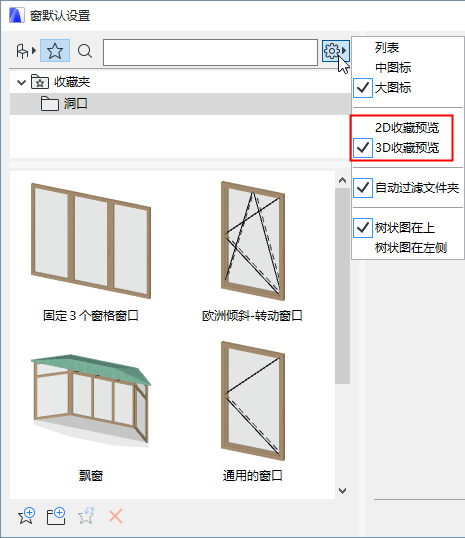Click the new folder plus icon
Screen dimensions: 465x538
coord(56,516)
